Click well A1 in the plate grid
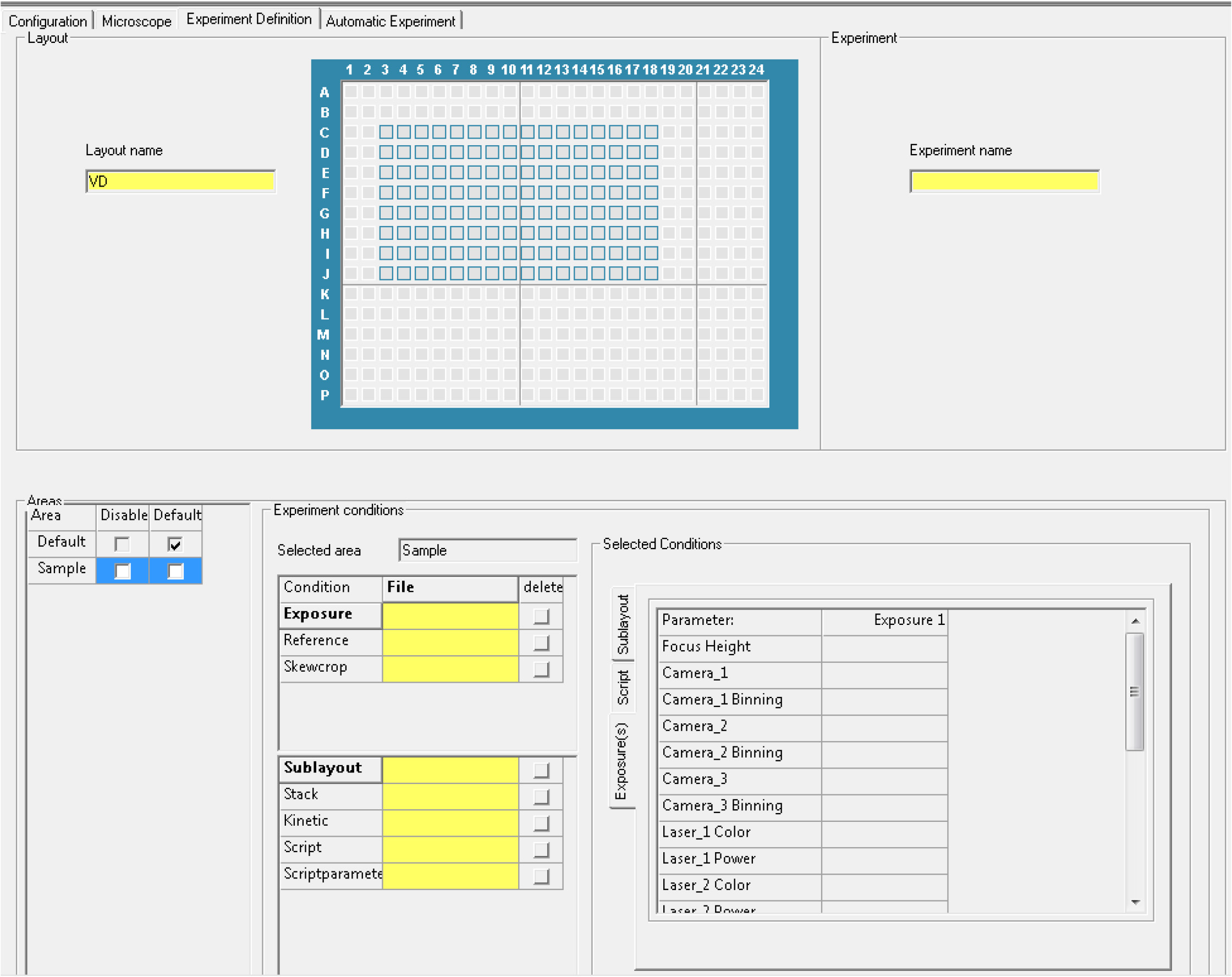This screenshot has height=977, width=1232. click(x=350, y=91)
